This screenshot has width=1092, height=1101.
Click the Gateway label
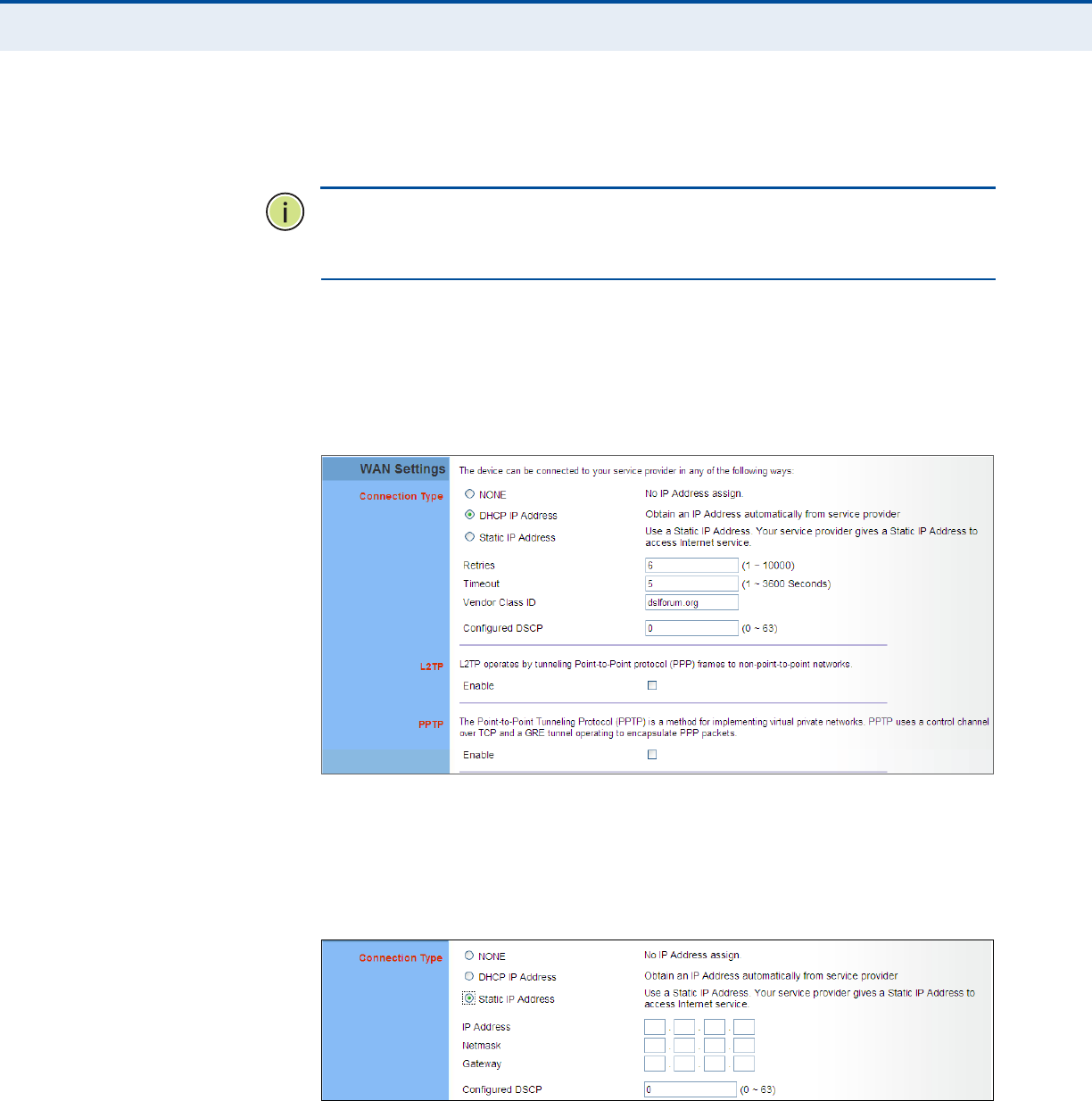(x=482, y=1064)
